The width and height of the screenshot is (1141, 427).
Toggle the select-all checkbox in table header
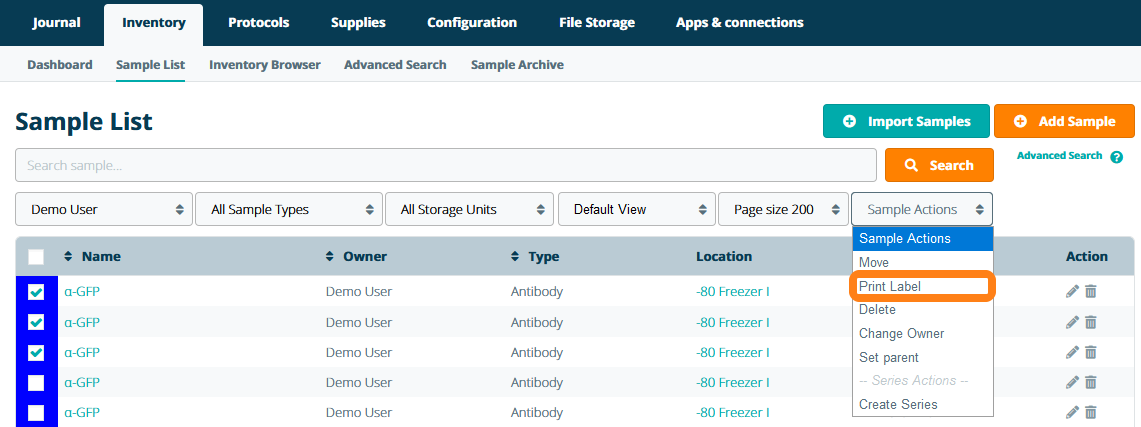click(x=36, y=257)
